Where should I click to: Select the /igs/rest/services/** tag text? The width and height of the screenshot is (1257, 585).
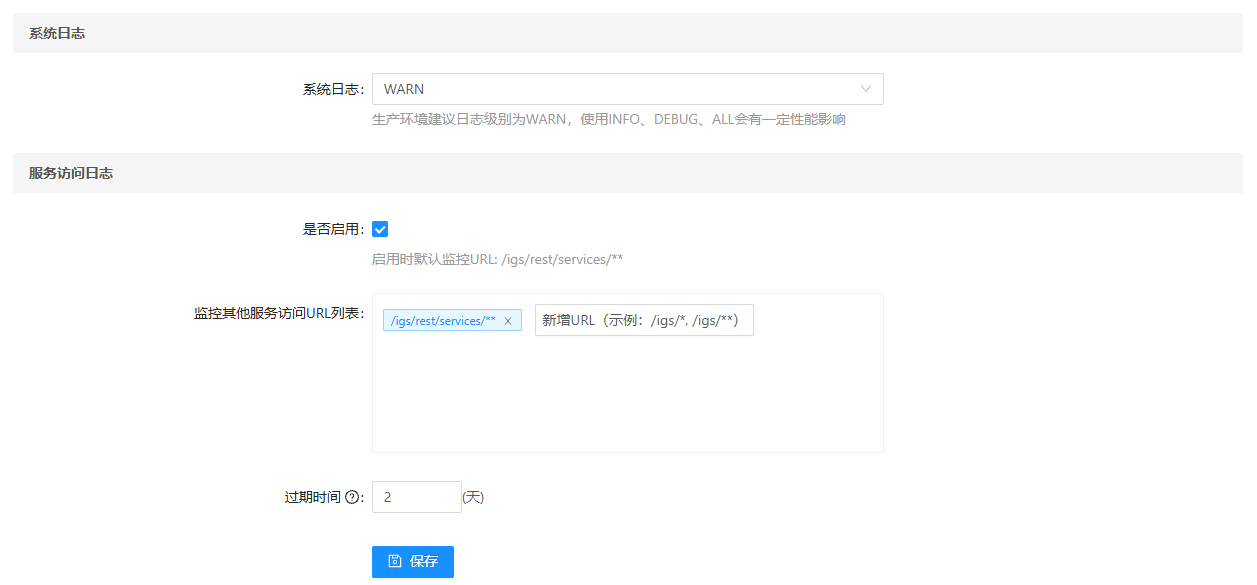[x=443, y=321]
